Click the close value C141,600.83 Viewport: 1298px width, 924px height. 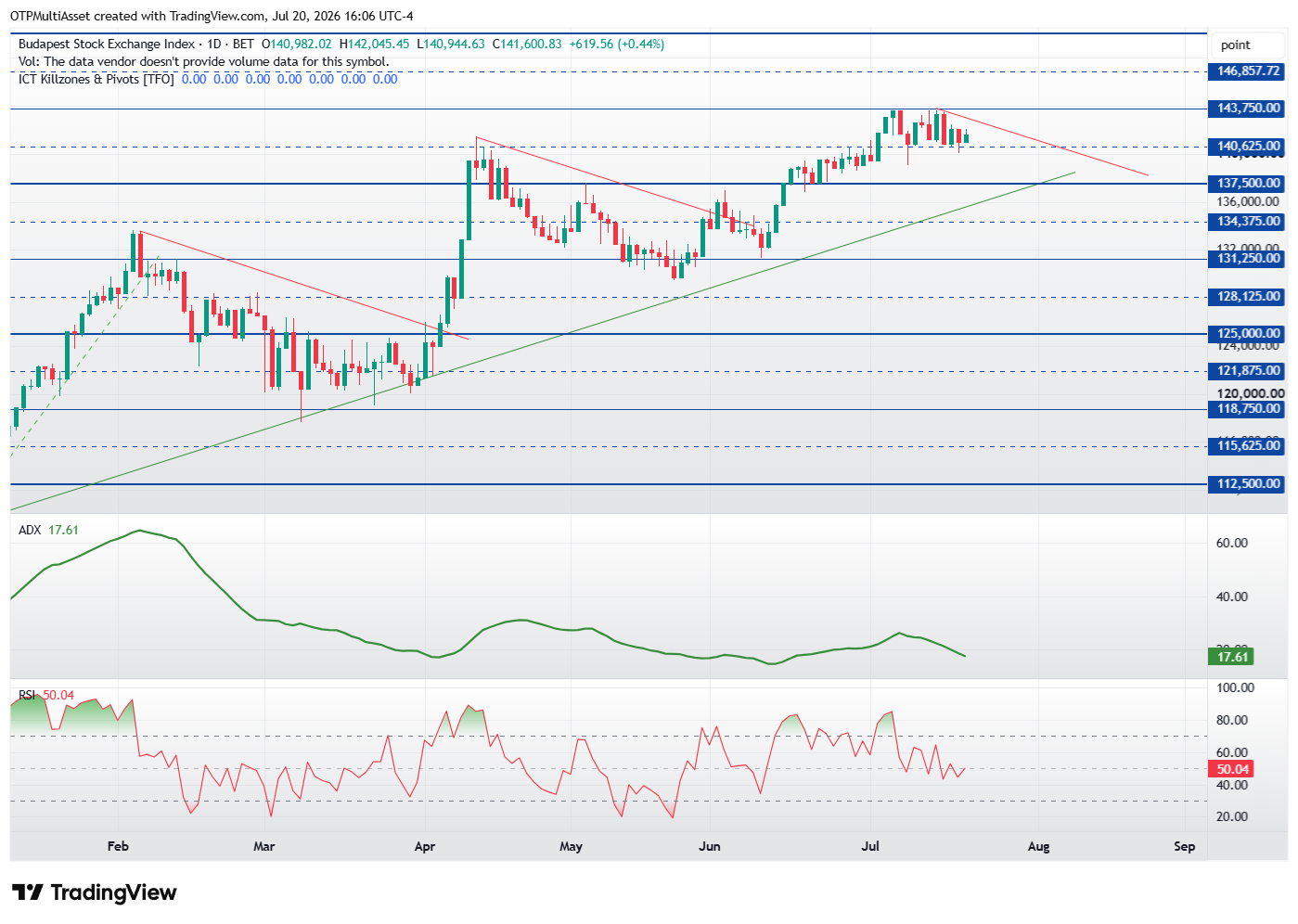[x=527, y=44]
